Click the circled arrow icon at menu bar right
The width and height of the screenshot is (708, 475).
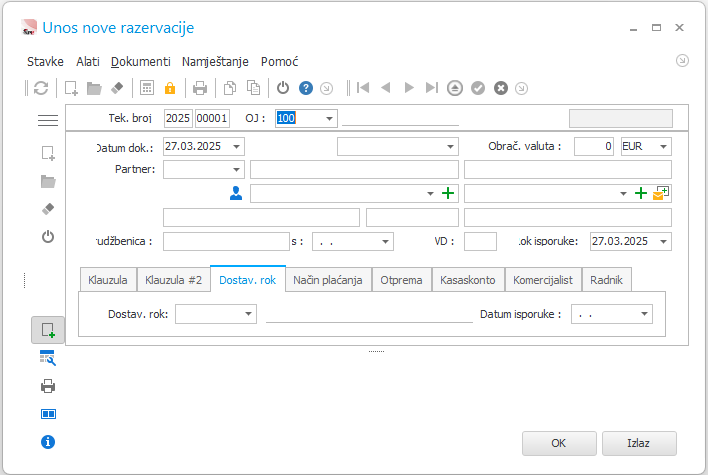682,61
